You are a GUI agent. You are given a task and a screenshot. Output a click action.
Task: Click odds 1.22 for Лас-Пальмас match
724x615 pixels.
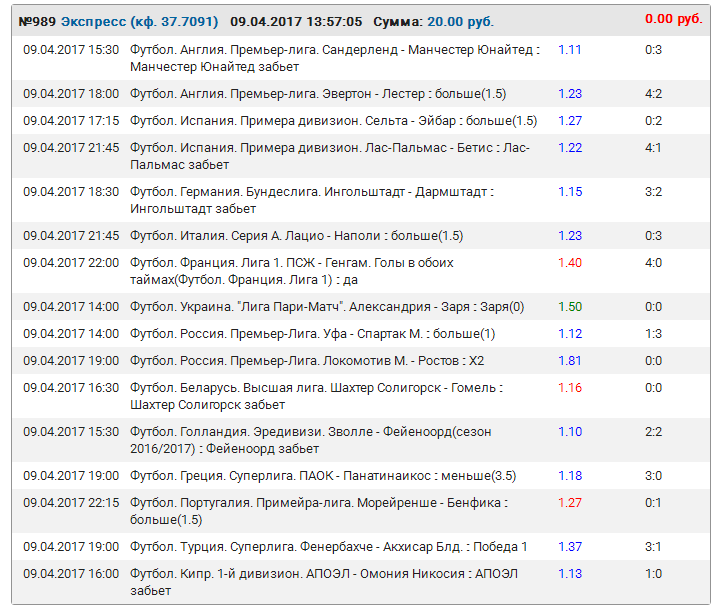pos(570,148)
